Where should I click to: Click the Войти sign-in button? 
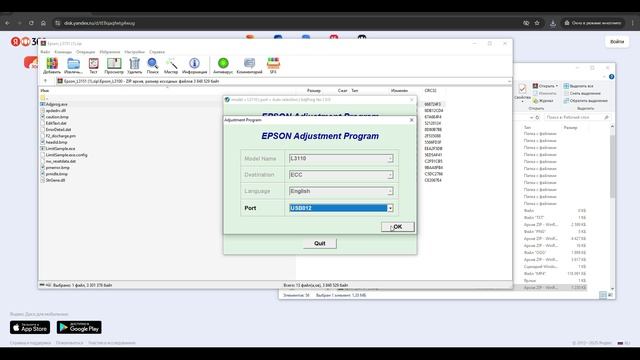(617, 42)
